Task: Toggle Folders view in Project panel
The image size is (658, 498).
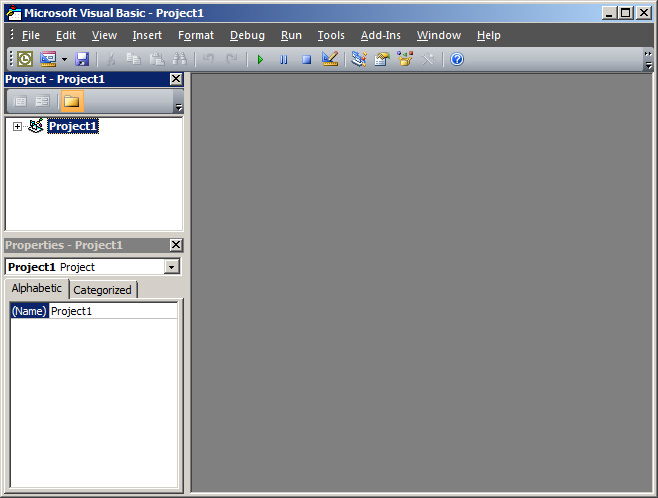Action: tap(72, 101)
